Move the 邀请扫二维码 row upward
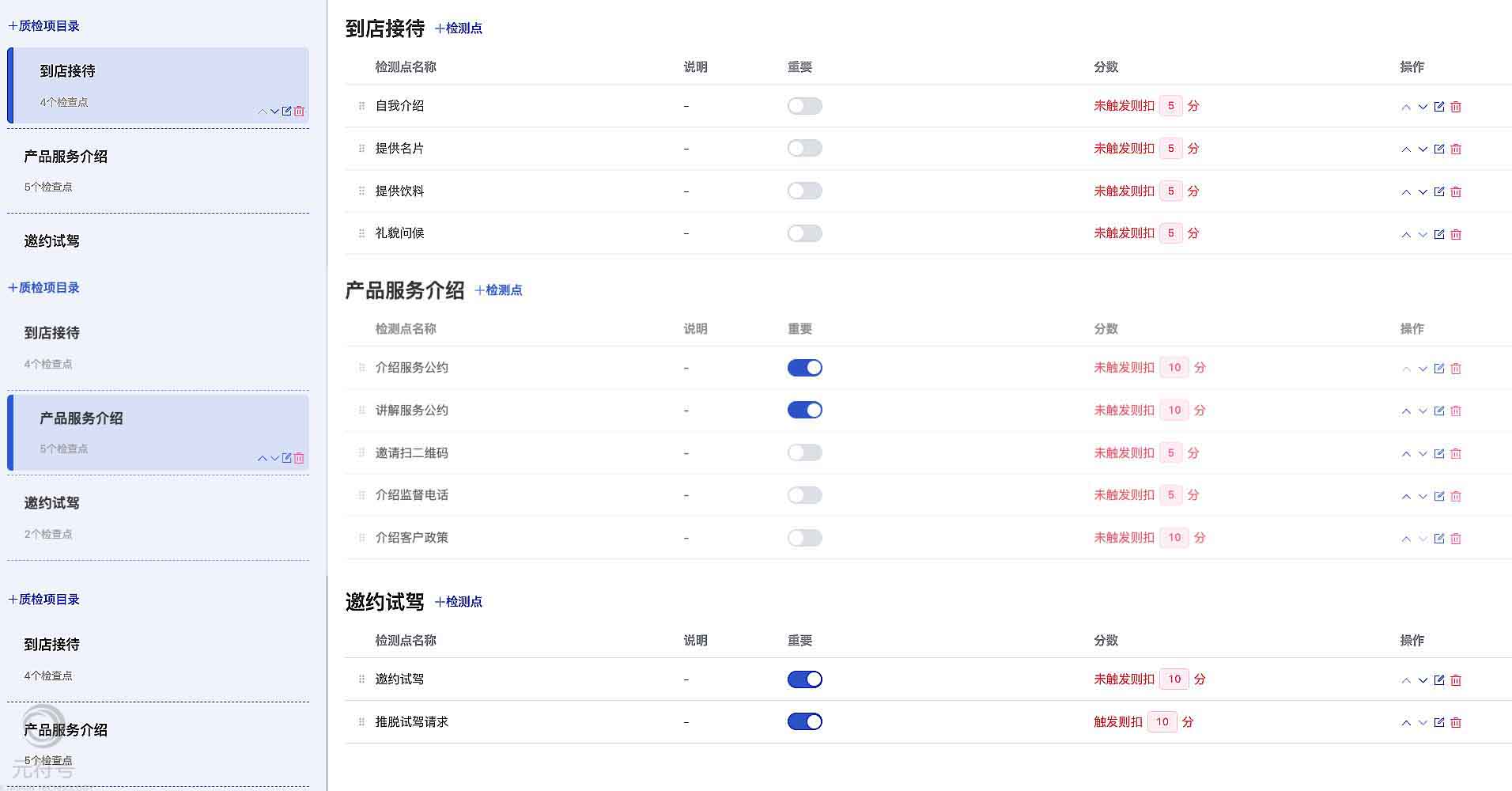The image size is (1512, 791). pyautogui.click(x=1405, y=453)
